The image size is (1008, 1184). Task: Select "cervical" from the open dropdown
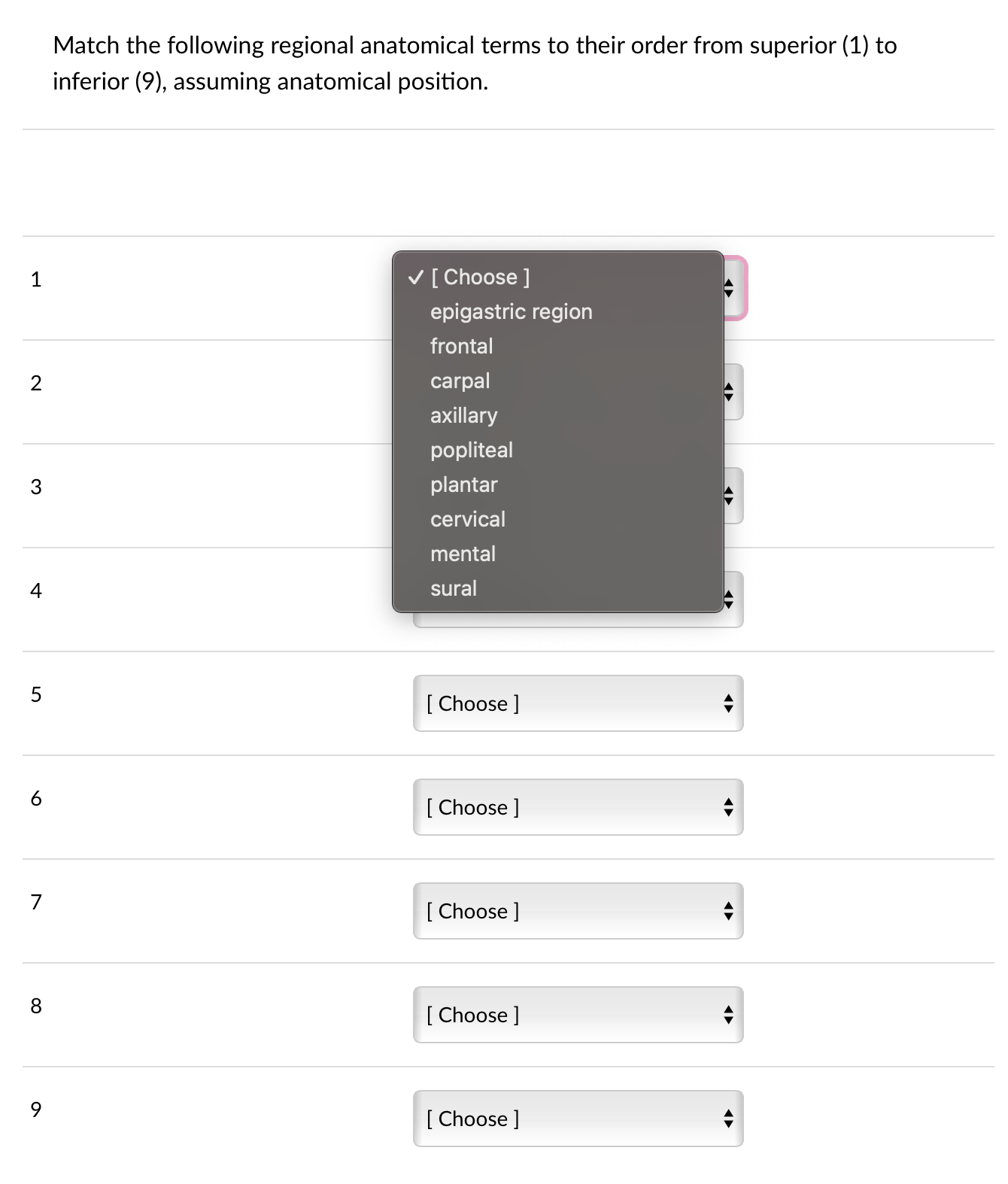click(x=467, y=519)
